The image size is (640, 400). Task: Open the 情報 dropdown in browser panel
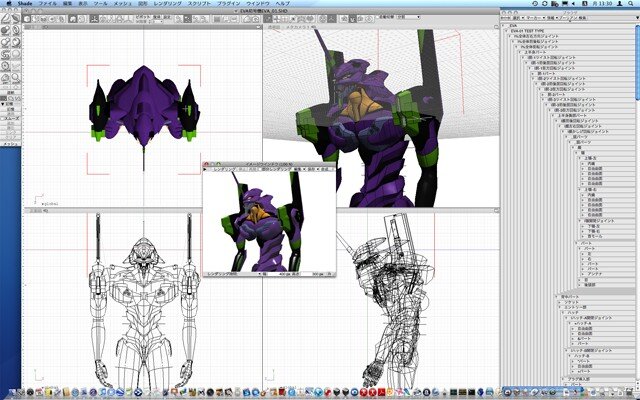tap(552, 18)
